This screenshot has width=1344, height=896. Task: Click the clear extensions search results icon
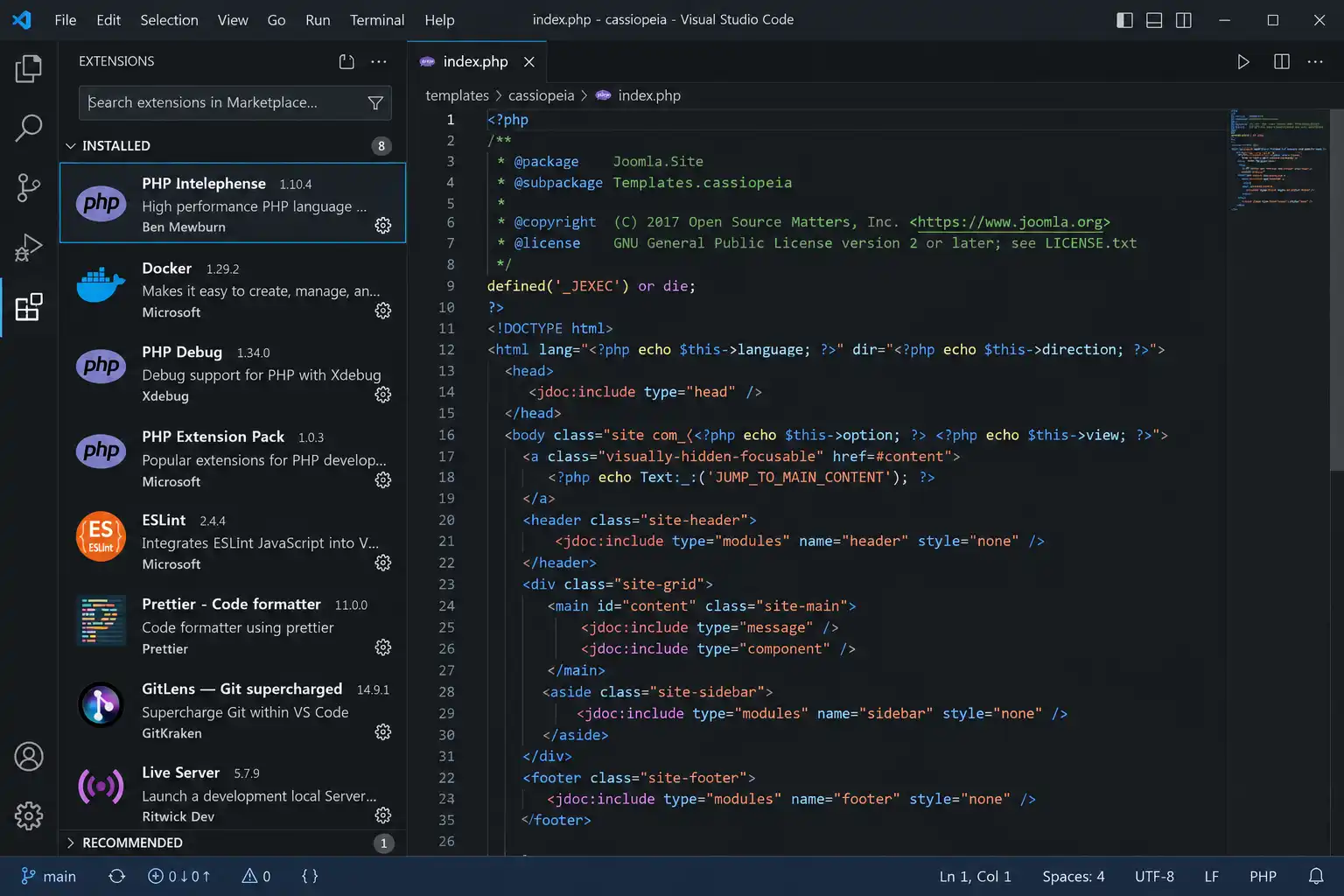pyautogui.click(x=346, y=61)
